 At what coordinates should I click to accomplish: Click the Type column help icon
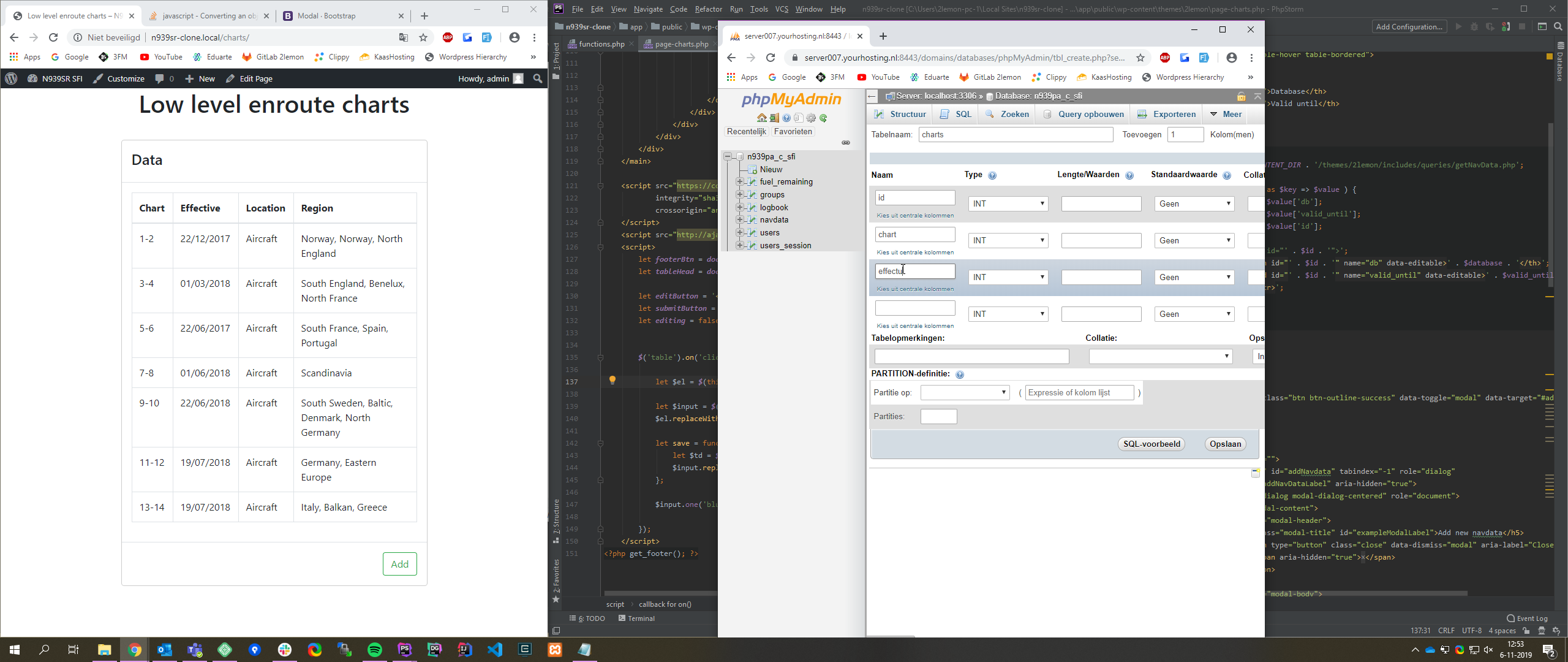(992, 175)
